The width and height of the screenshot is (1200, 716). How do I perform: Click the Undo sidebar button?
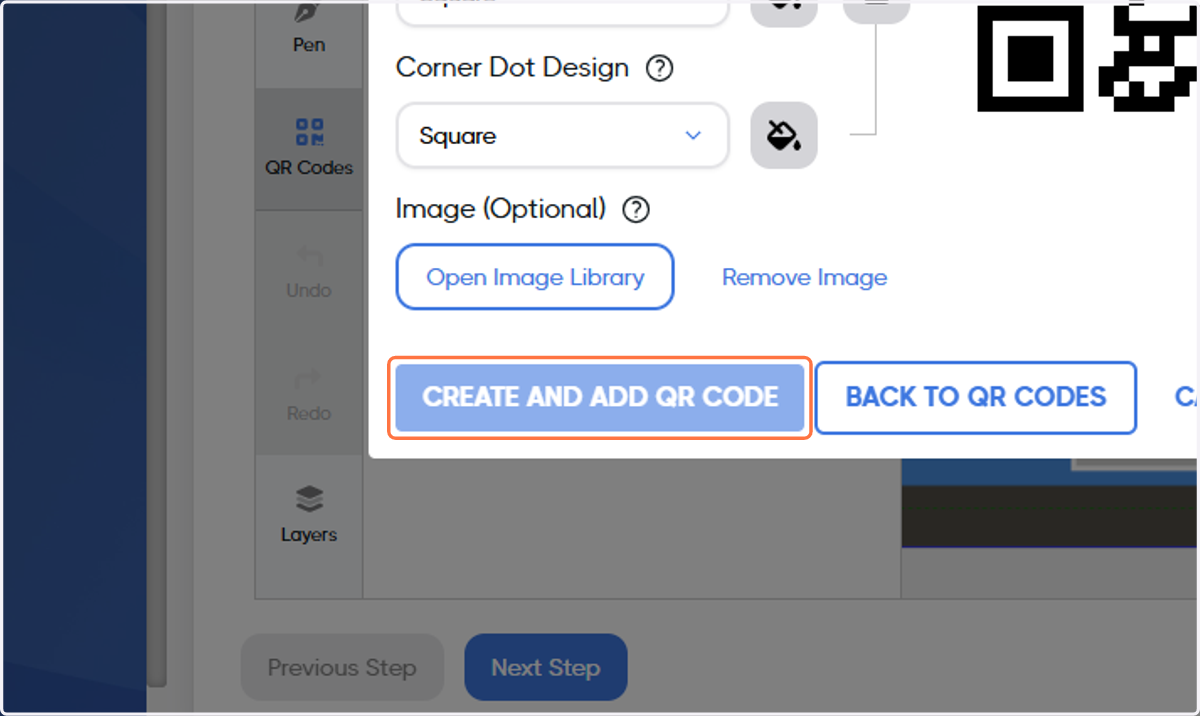tap(309, 272)
